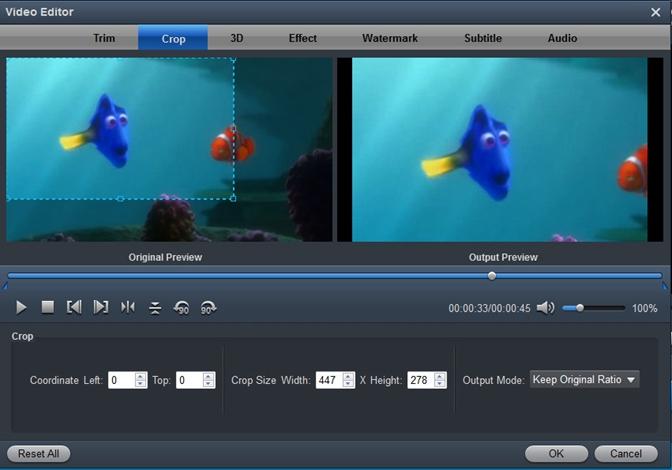Mute the audio with the speaker icon

tap(546, 308)
